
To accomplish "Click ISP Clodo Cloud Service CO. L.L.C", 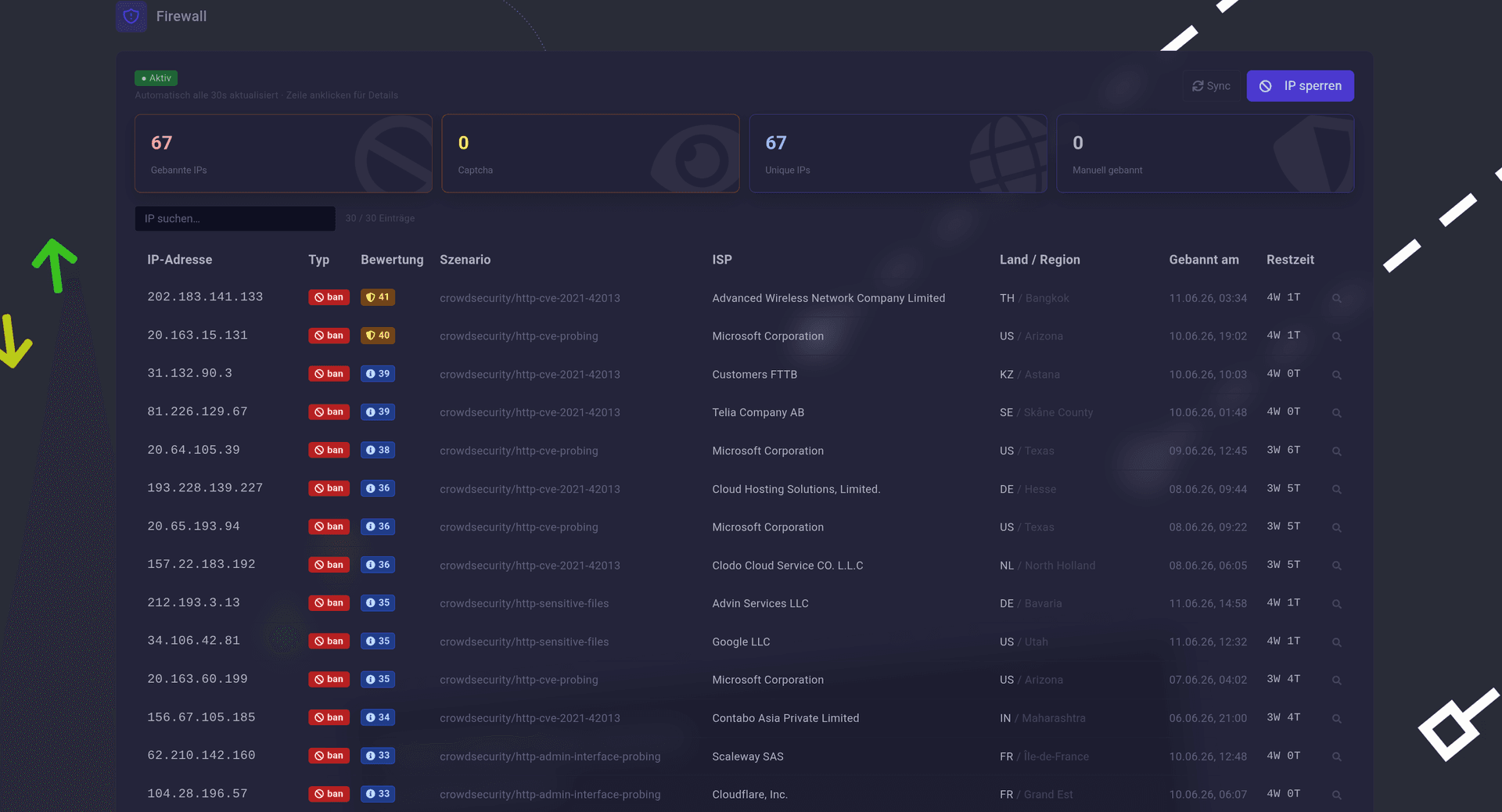I will coord(788,566).
